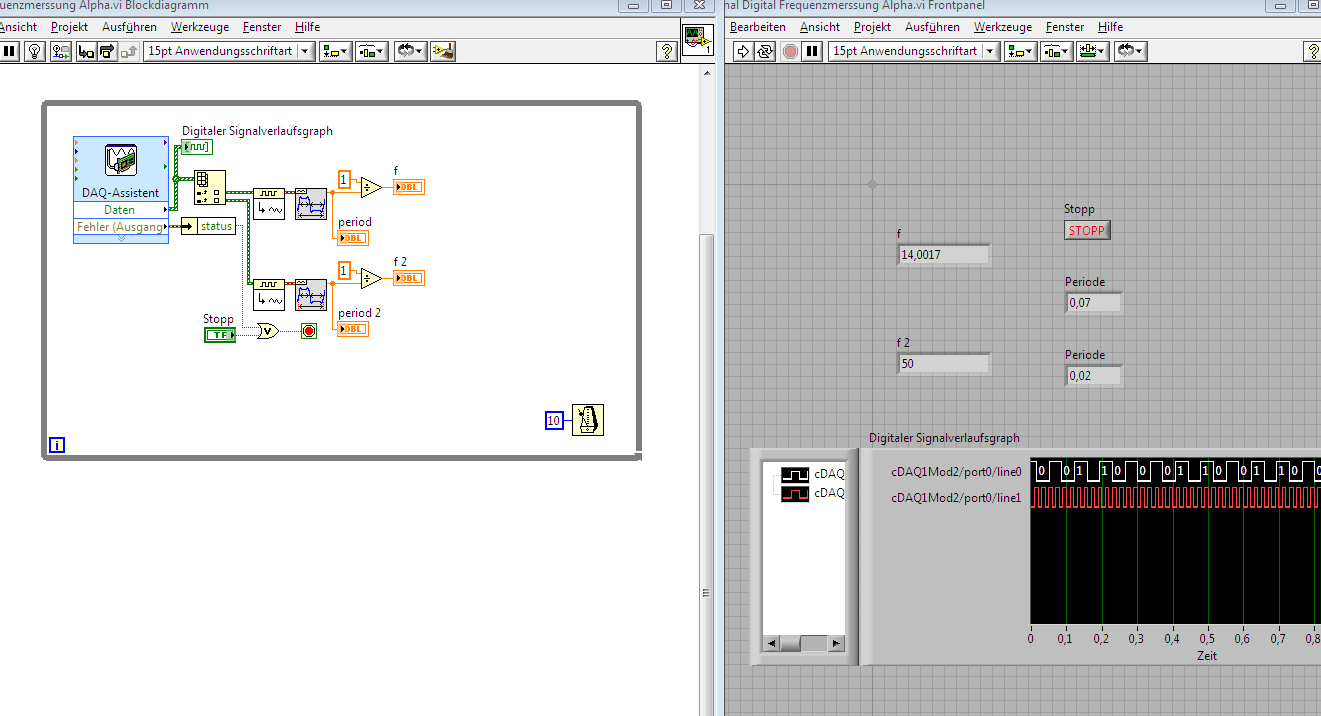Open Ausführen menu in Blockdiagramm window
Image resolution: width=1321 pixels, height=716 pixels.
click(x=129, y=27)
